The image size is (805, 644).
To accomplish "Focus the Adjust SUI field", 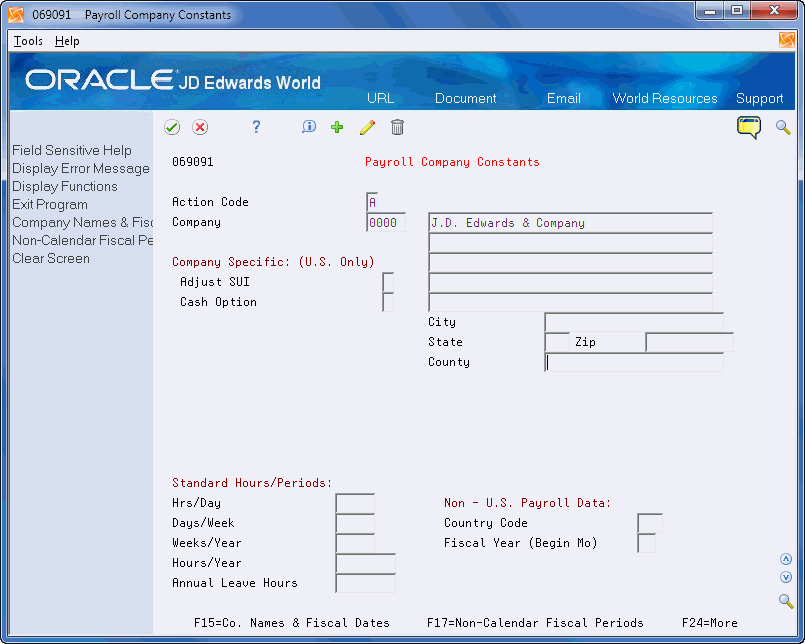I will point(389,282).
